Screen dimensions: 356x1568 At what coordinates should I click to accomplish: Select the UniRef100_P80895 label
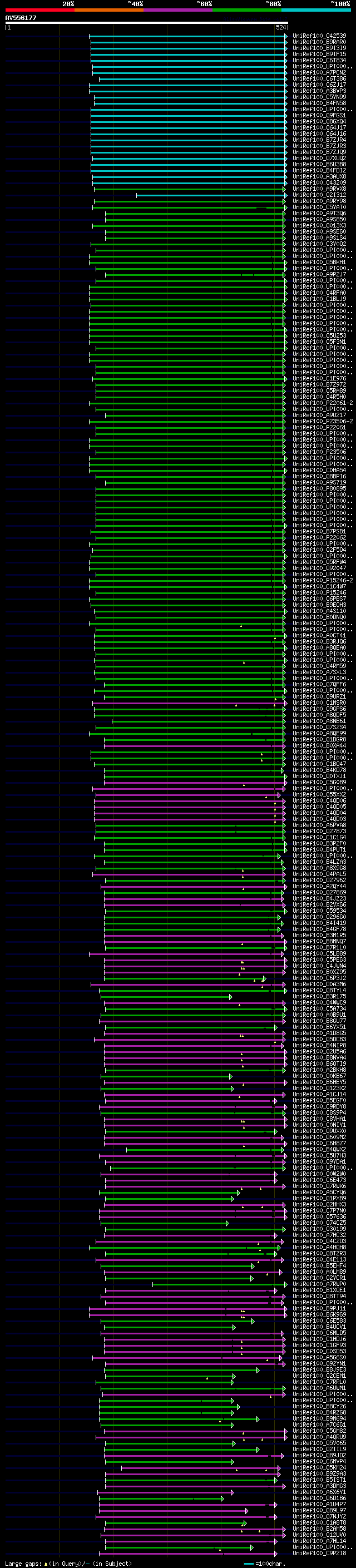pyautogui.click(x=319, y=488)
